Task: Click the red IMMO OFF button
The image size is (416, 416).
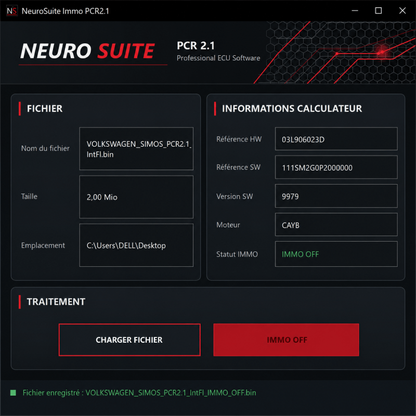Action: (286, 340)
